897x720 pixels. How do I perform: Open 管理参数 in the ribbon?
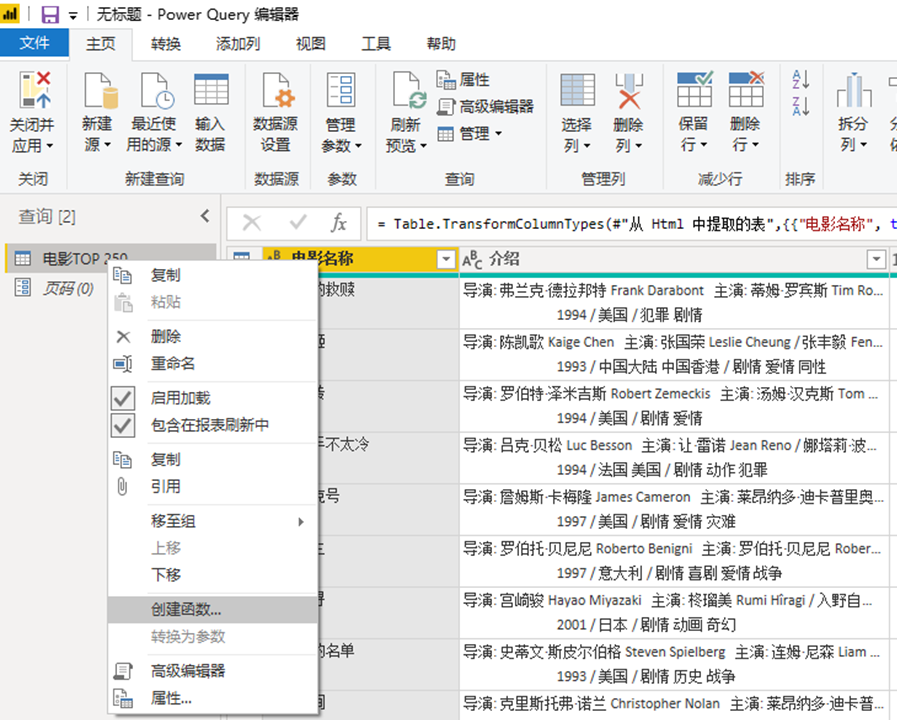click(x=340, y=110)
